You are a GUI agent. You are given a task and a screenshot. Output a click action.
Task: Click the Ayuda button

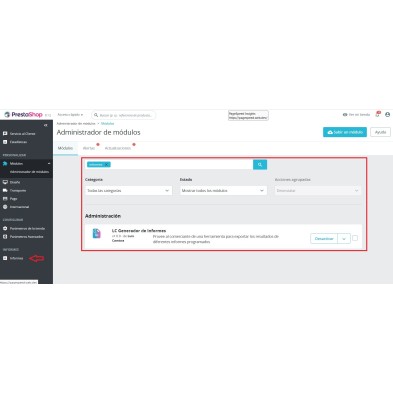pos(380,132)
